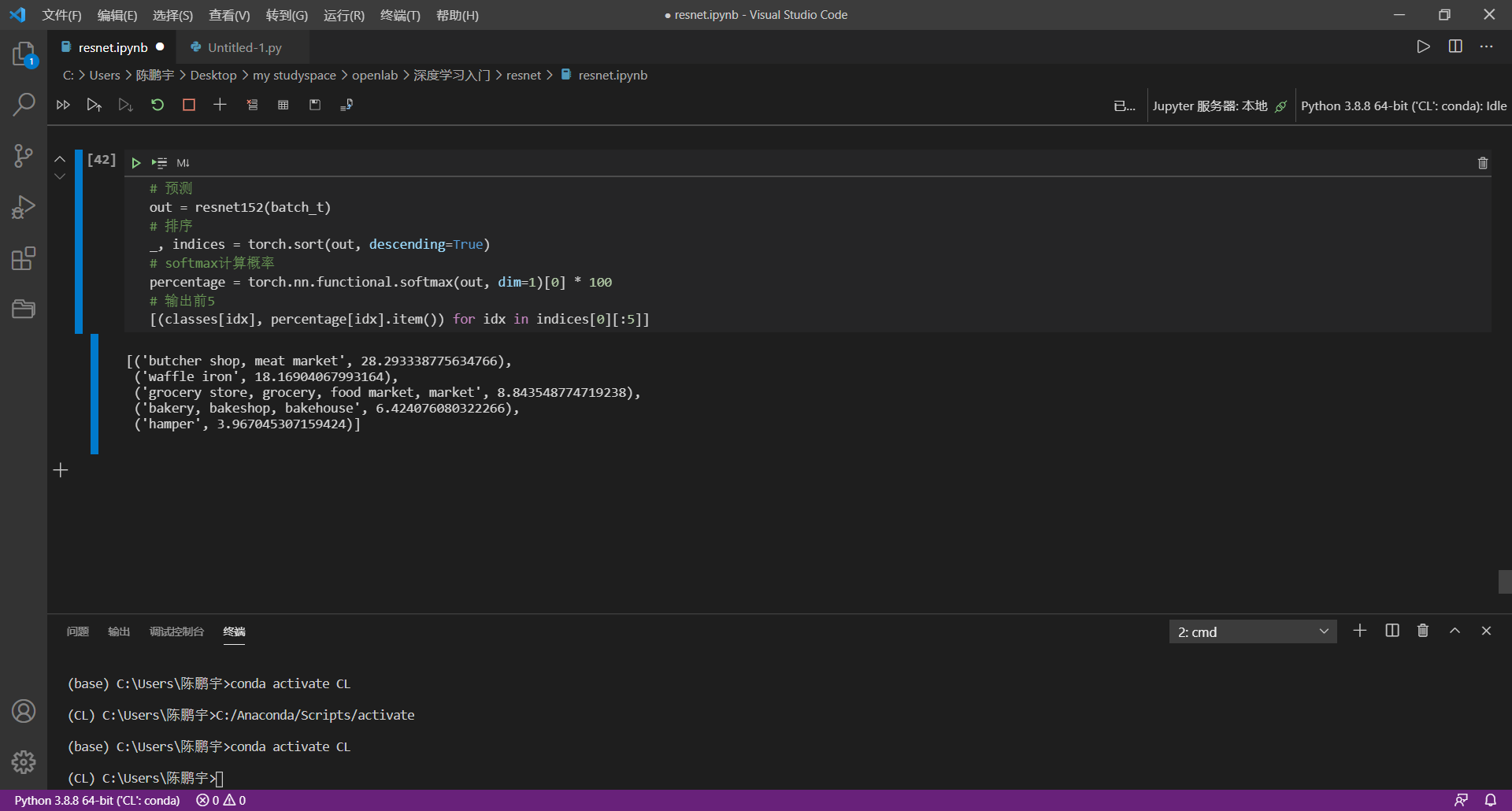Image resolution: width=1512 pixels, height=811 pixels.
Task: Click the run cell and below icon
Action: coord(125,105)
